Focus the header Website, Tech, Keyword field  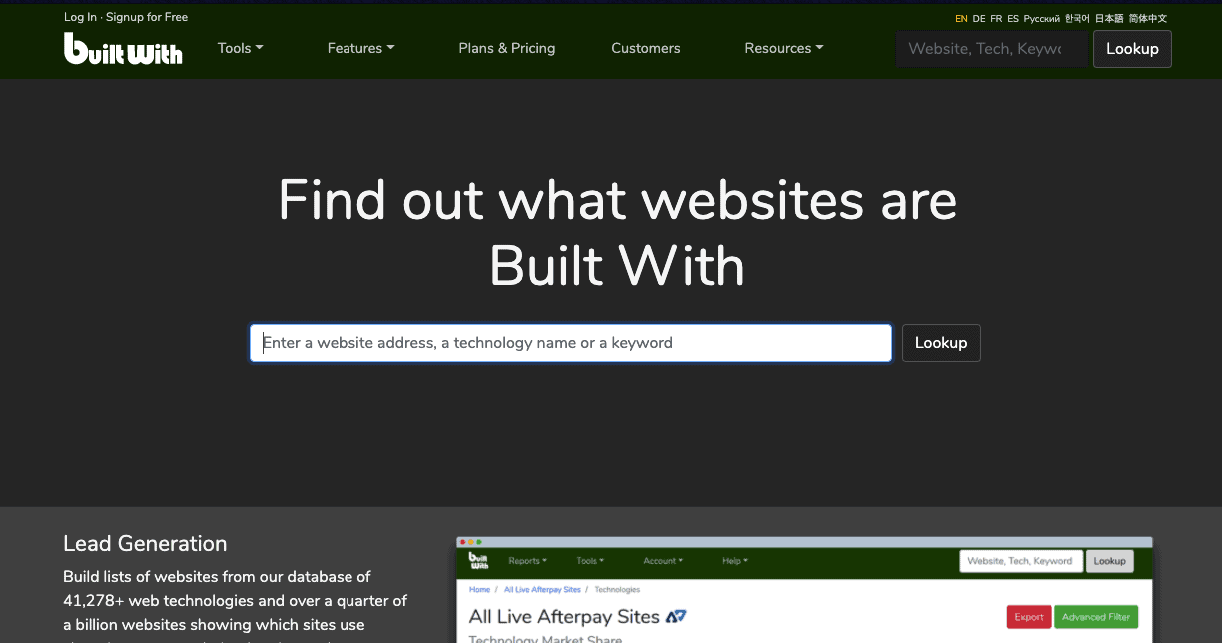click(x=991, y=48)
